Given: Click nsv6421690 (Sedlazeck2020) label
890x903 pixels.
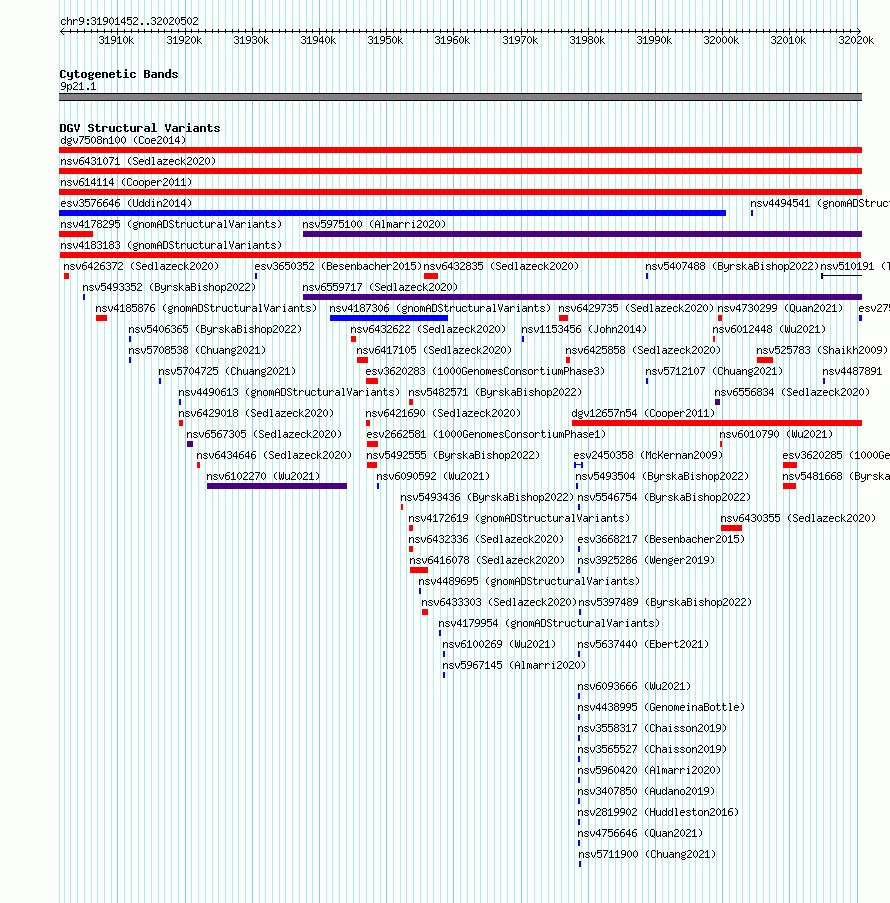Looking at the screenshot, I should (x=443, y=413).
